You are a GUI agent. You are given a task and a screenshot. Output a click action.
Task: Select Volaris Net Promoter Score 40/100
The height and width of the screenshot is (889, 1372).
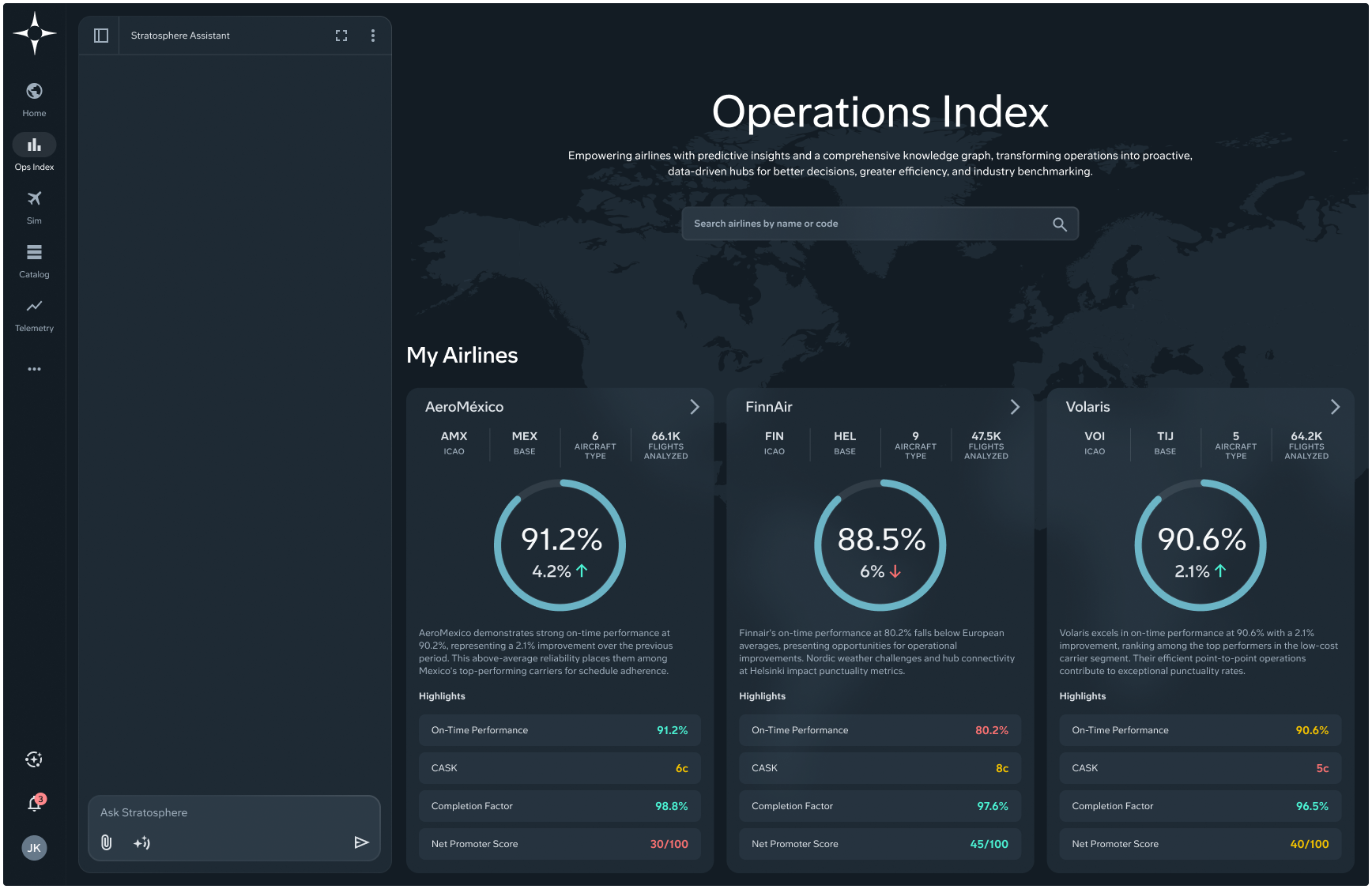coord(1200,844)
